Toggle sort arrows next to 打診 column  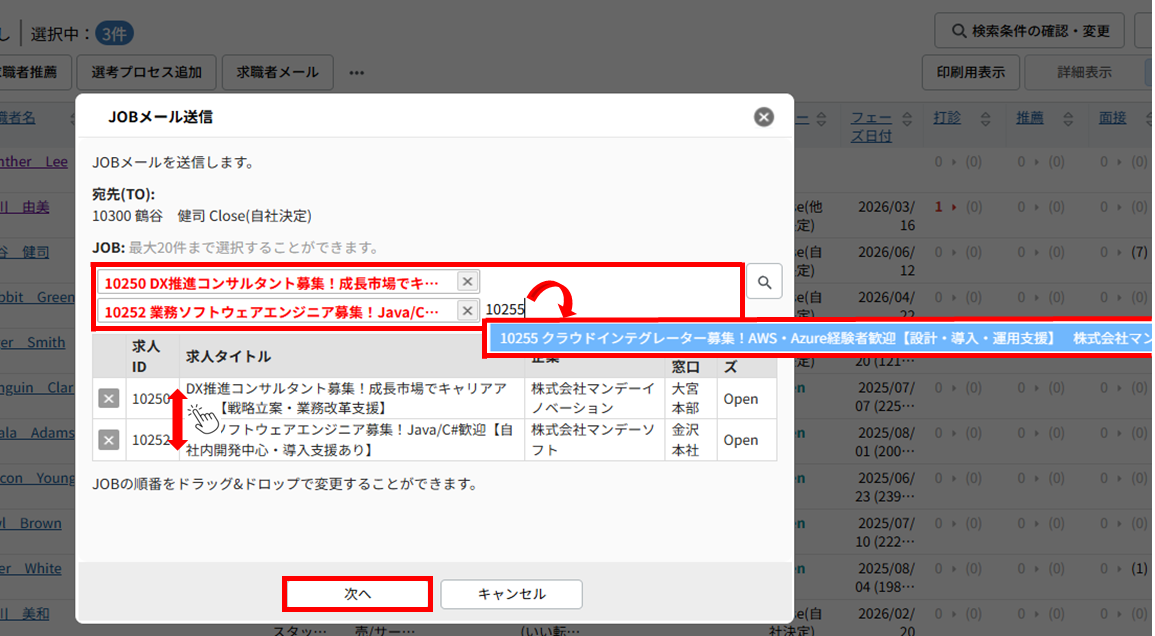point(985,118)
